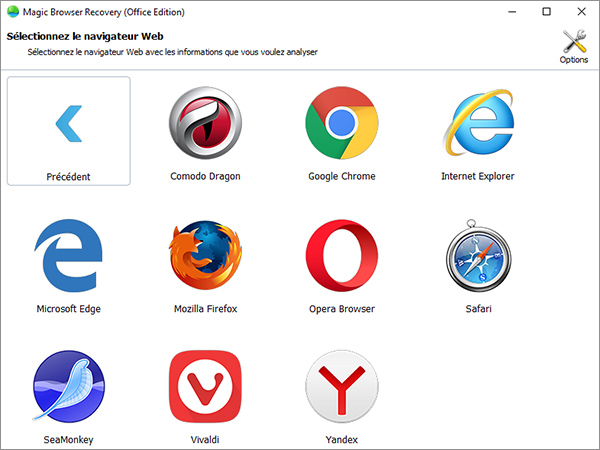This screenshot has width=600, height=450.
Task: Pick the Vivaldi browser icon
Action: click(205, 386)
